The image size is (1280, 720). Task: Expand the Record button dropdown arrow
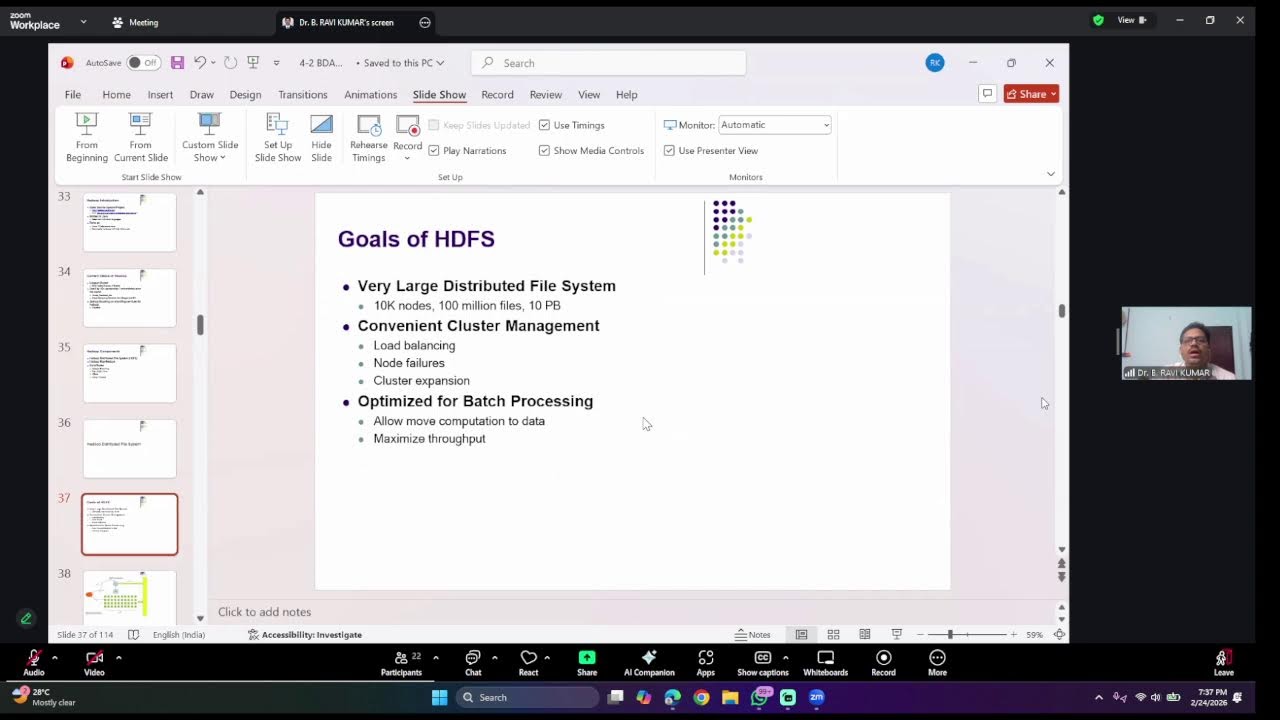(x=407, y=158)
